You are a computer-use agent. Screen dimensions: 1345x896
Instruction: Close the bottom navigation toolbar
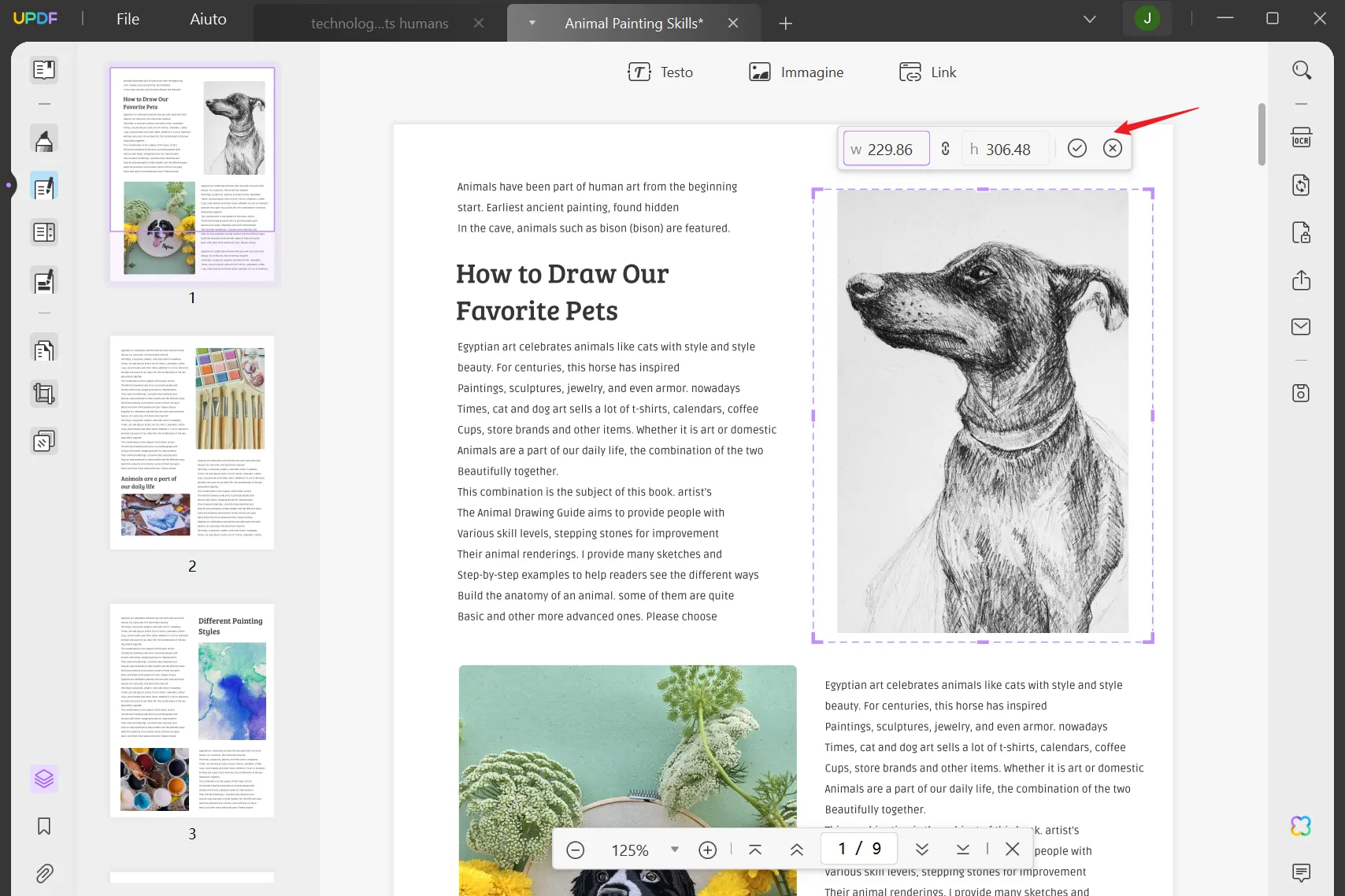pos(1013,849)
